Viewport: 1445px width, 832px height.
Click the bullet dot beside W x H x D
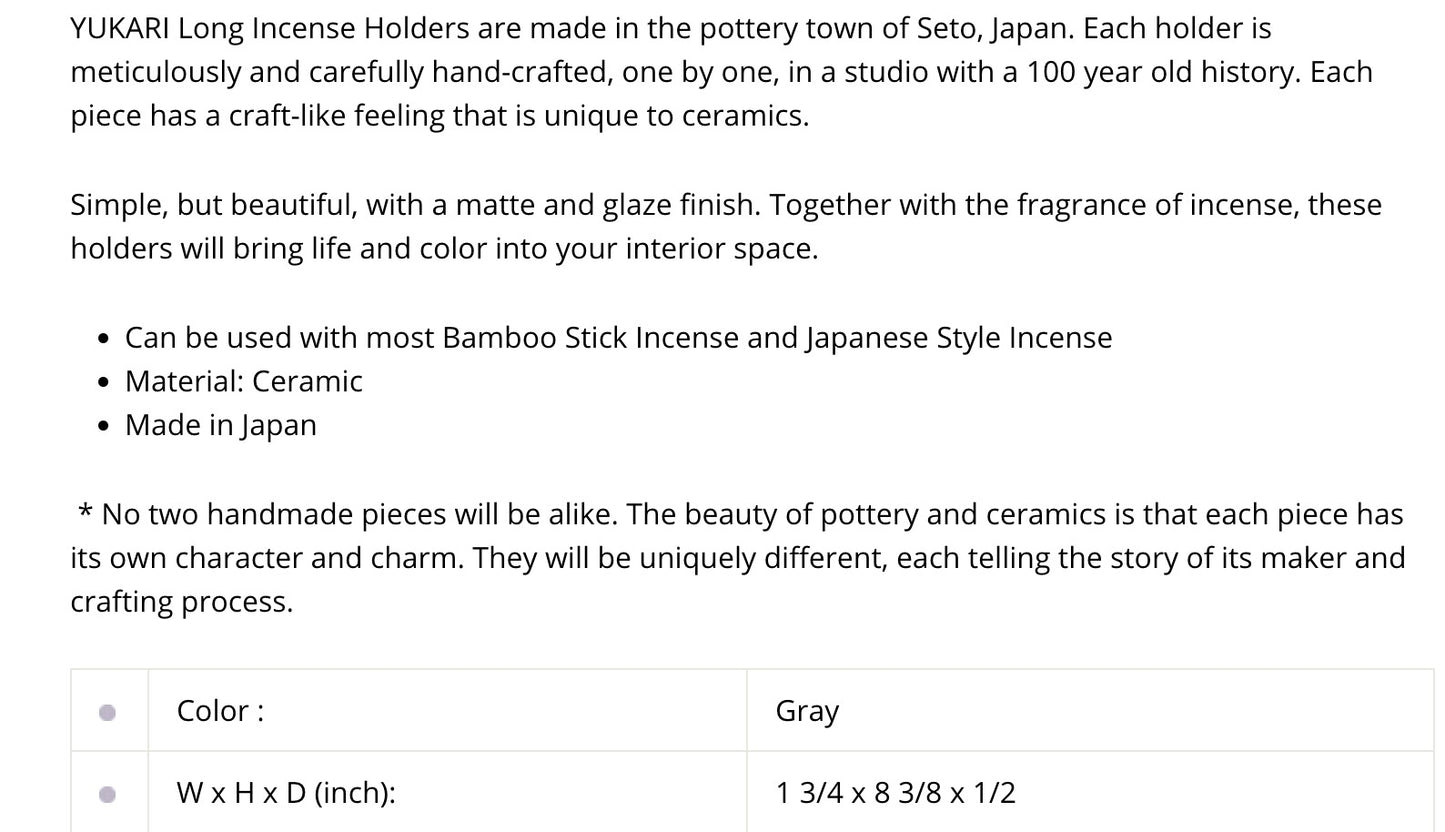[108, 794]
